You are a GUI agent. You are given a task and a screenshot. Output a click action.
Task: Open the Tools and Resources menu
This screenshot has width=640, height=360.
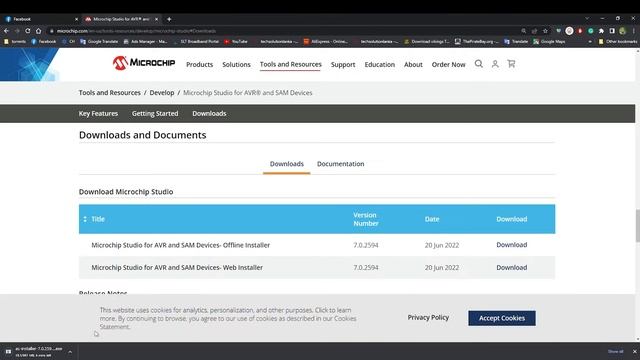point(291,64)
